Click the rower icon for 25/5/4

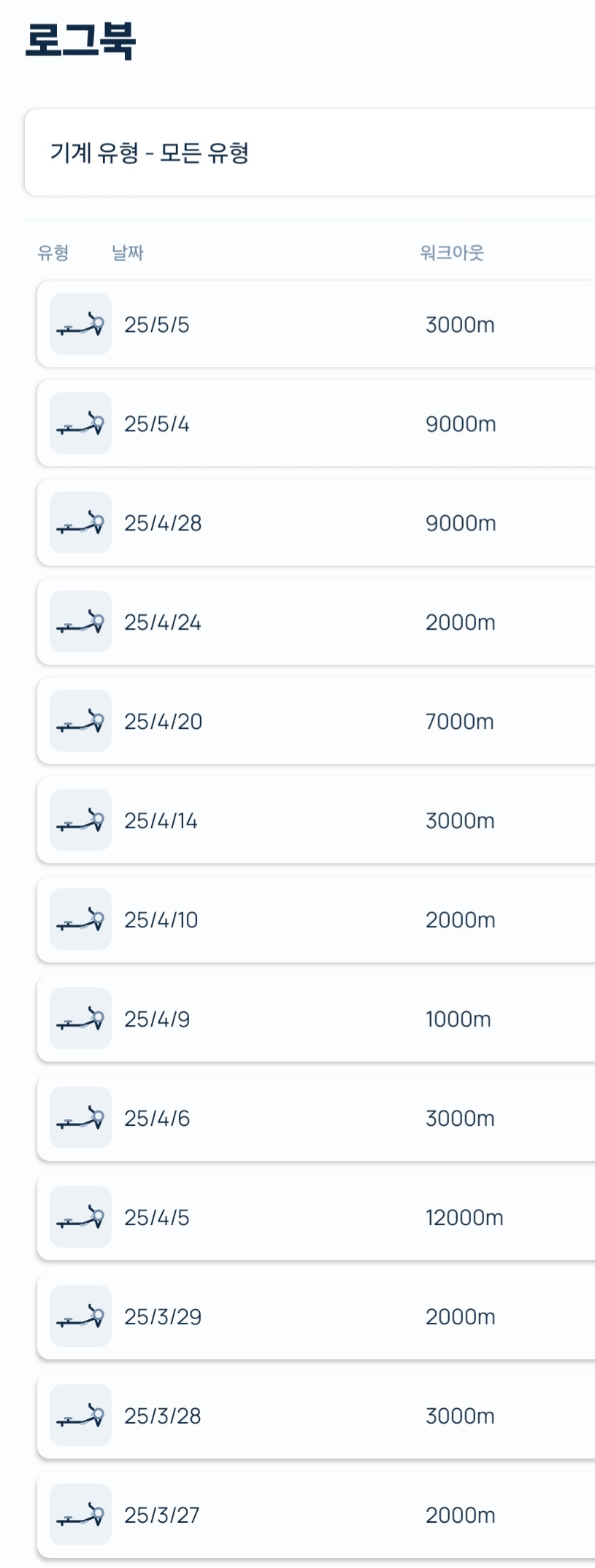[x=80, y=423]
